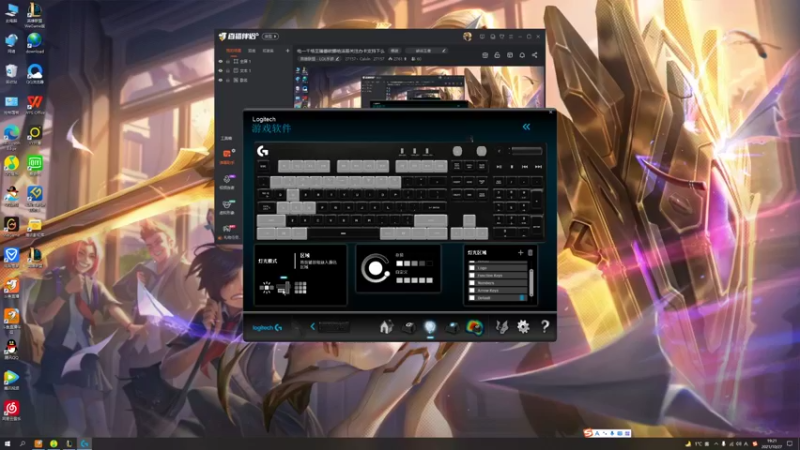
Task: Delete the lighting zone with the trash icon
Action: pos(530,253)
